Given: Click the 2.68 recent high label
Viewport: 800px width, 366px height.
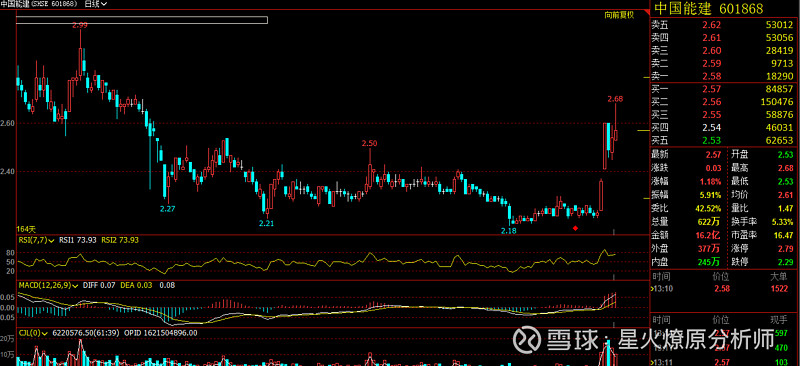Looking at the screenshot, I should [615, 99].
